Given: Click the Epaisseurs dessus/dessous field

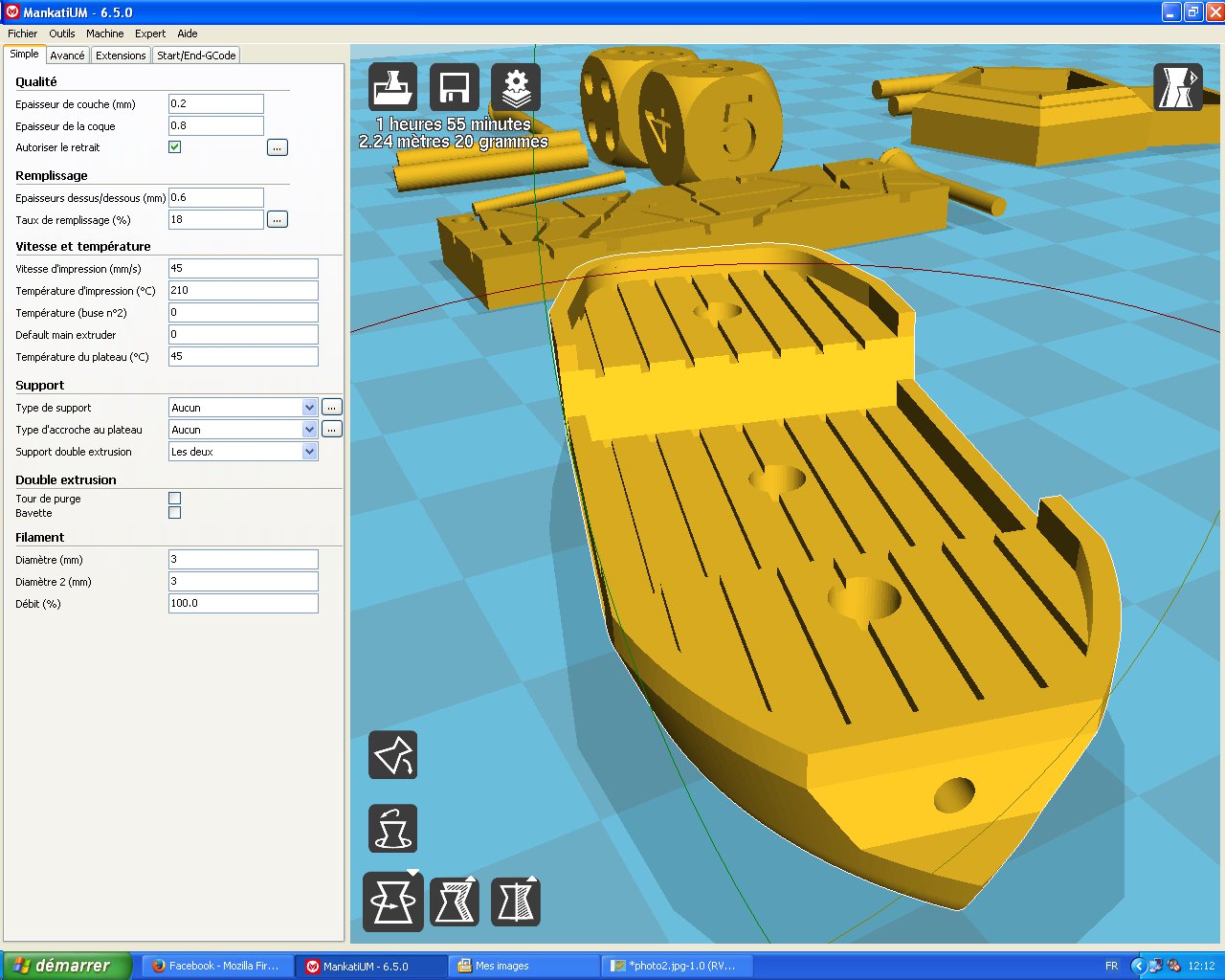Looking at the screenshot, I should pyautogui.click(x=216, y=197).
